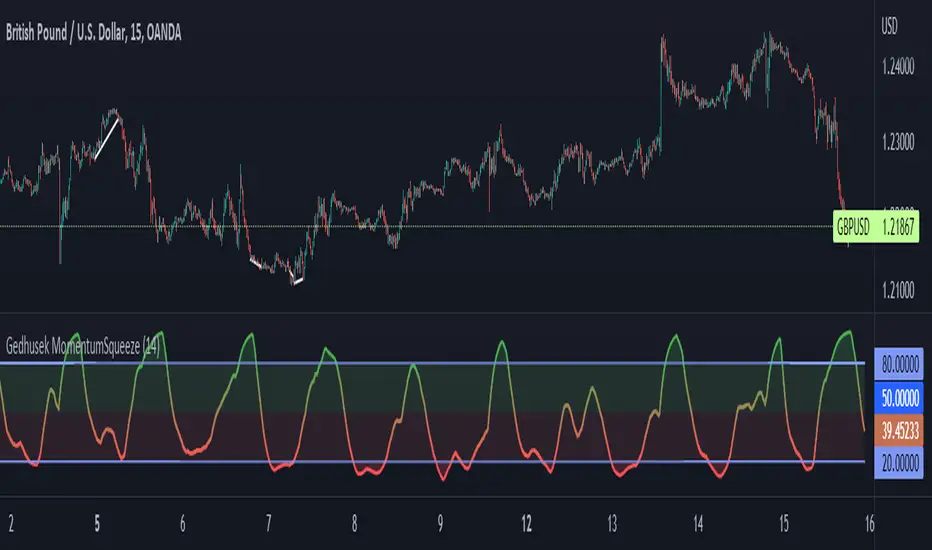Click the 1.23000 price axis label
932x550 pixels.
[x=898, y=143]
